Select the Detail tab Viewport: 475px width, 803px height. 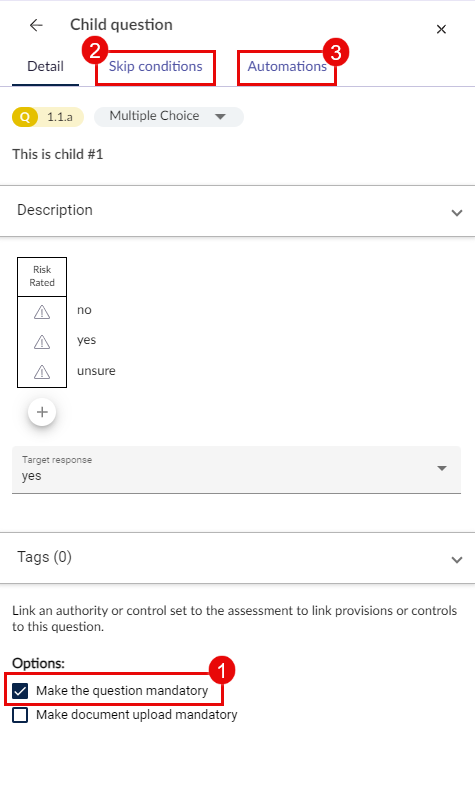46,67
